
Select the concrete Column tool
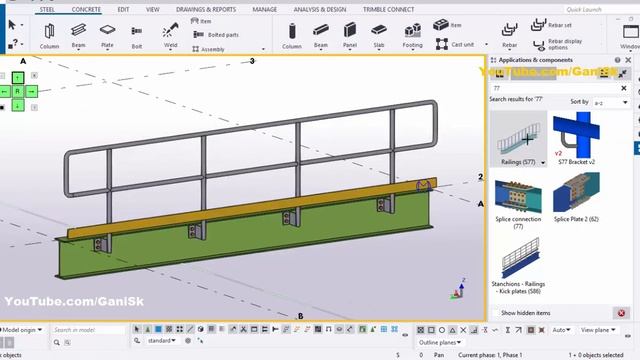pyautogui.click(x=292, y=36)
